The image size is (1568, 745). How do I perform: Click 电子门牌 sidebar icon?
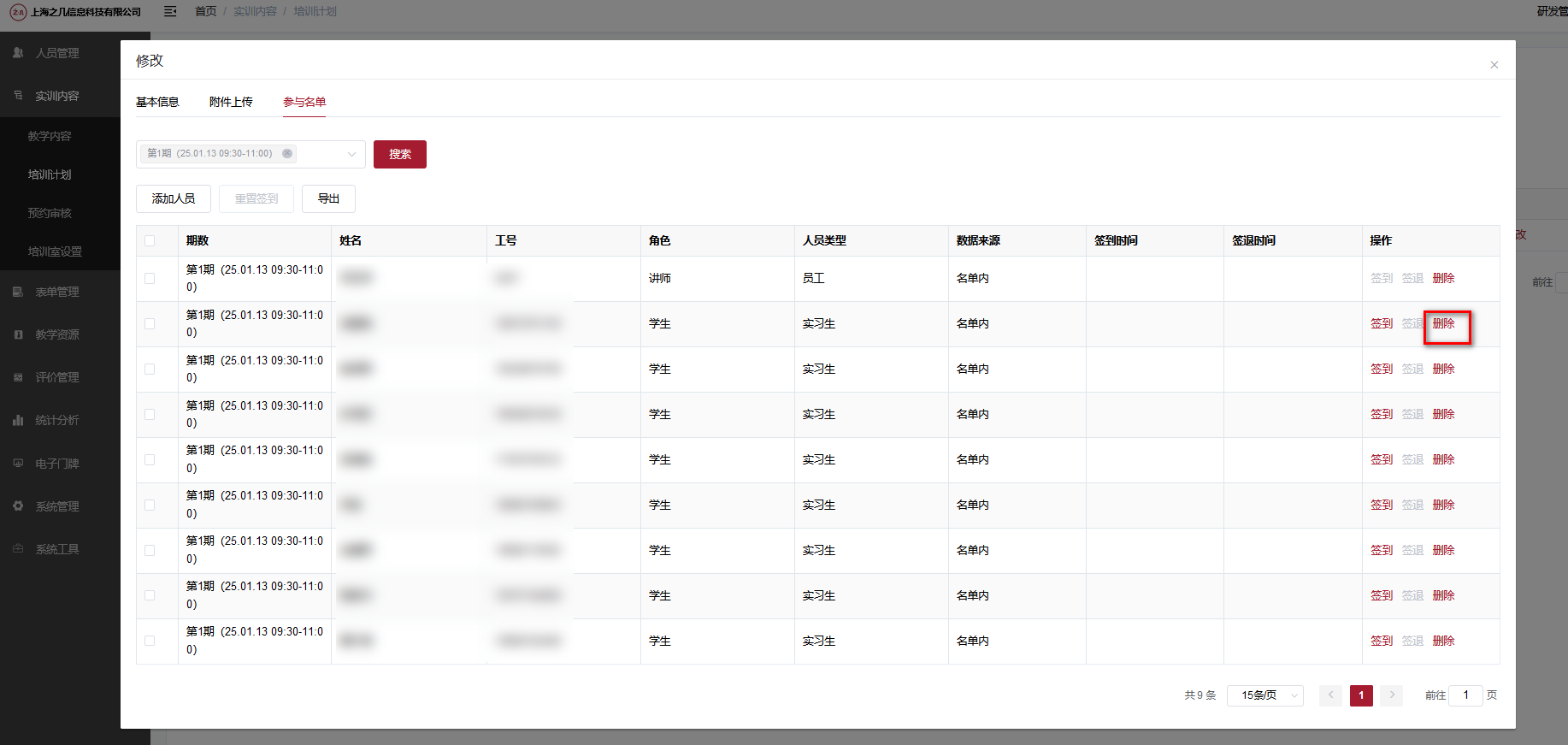pyautogui.click(x=18, y=464)
